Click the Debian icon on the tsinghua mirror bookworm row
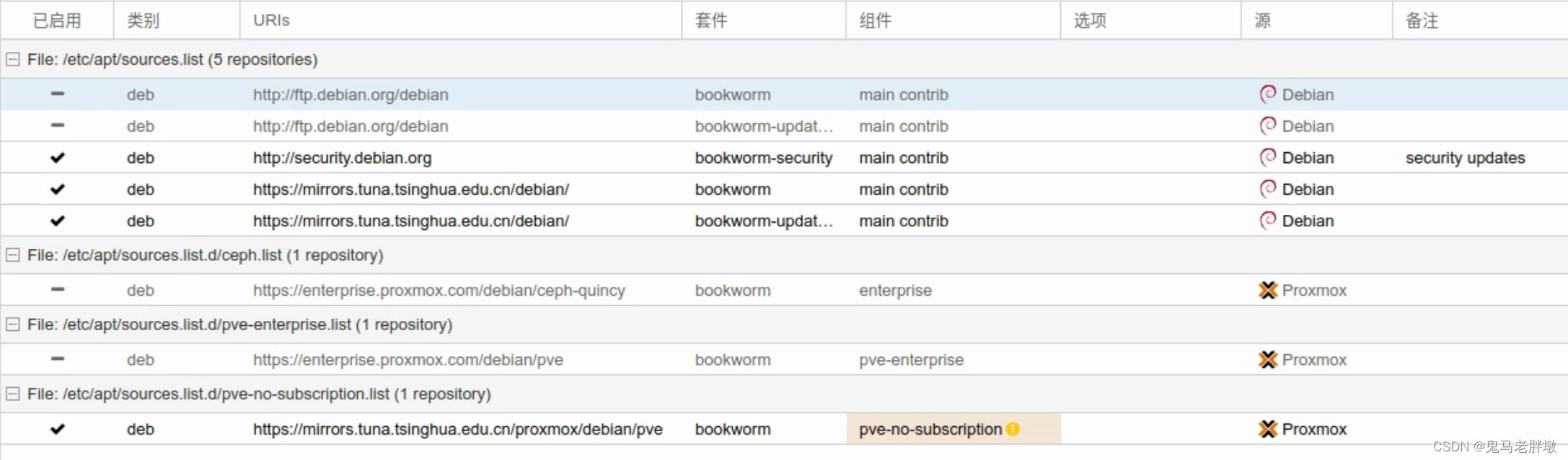The image size is (1568, 460). coord(1268,189)
